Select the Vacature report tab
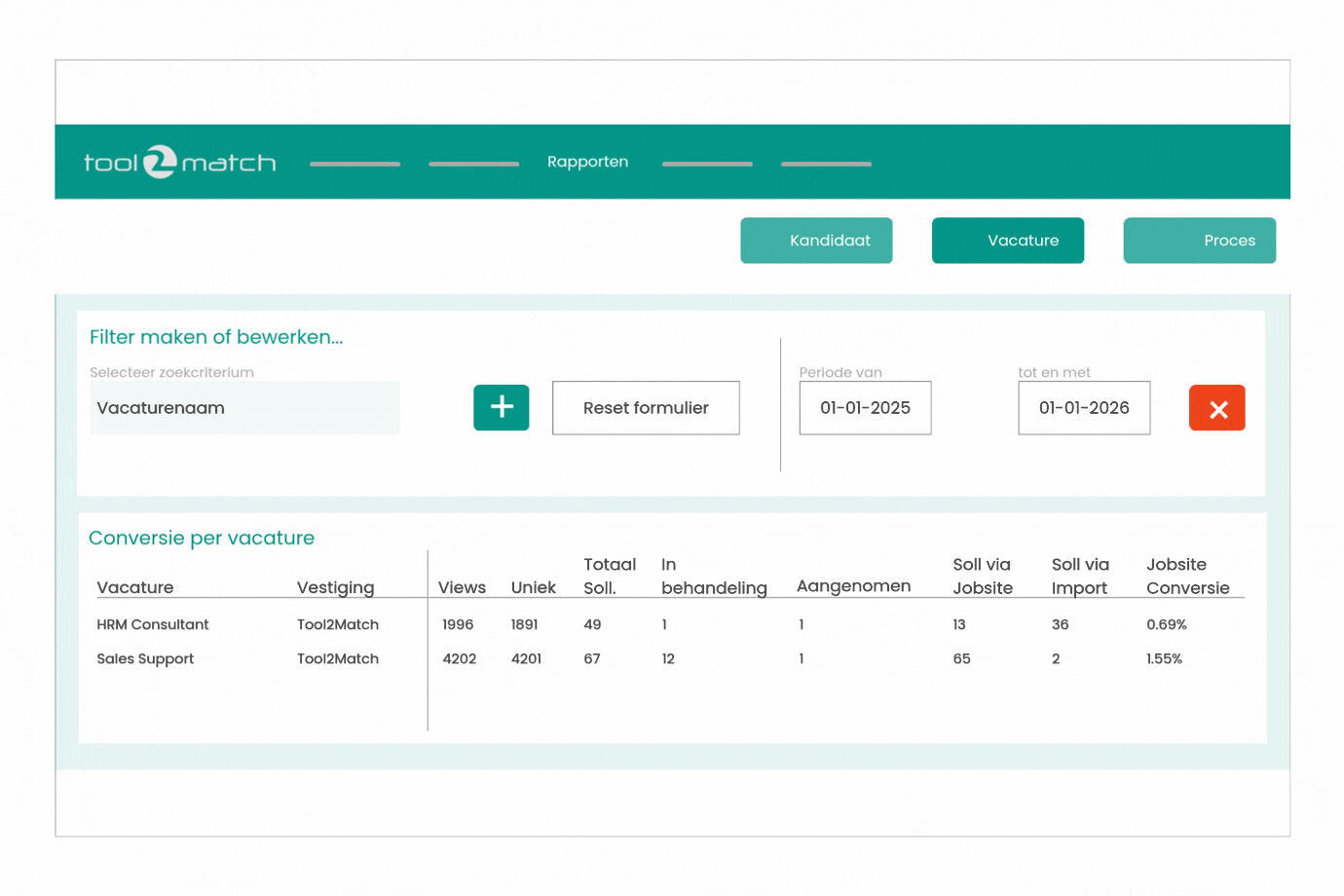Image resolution: width=1344 pixels, height=896 pixels. point(1008,241)
